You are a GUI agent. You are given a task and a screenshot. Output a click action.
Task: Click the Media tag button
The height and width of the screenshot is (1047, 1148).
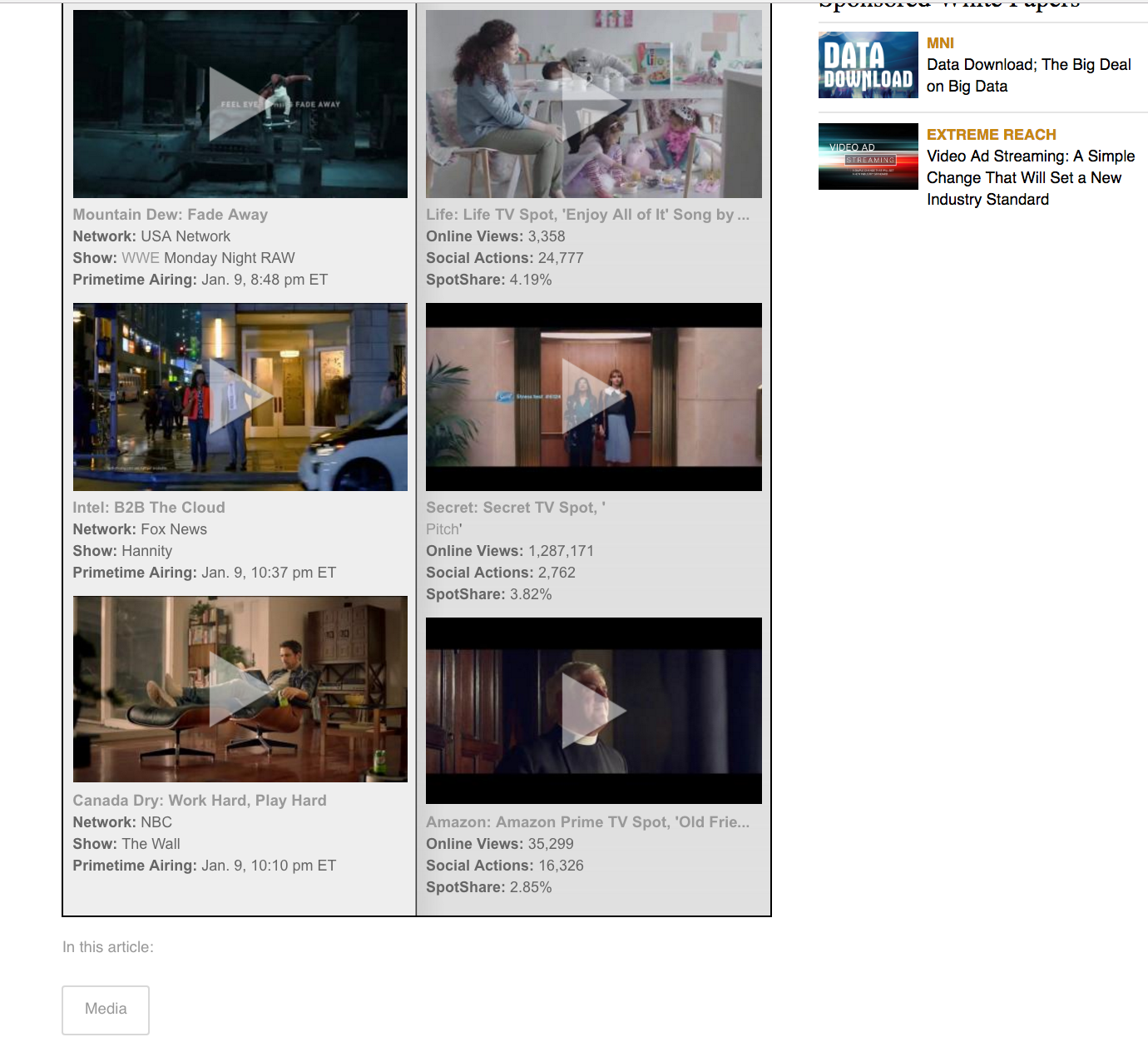[x=106, y=1010]
